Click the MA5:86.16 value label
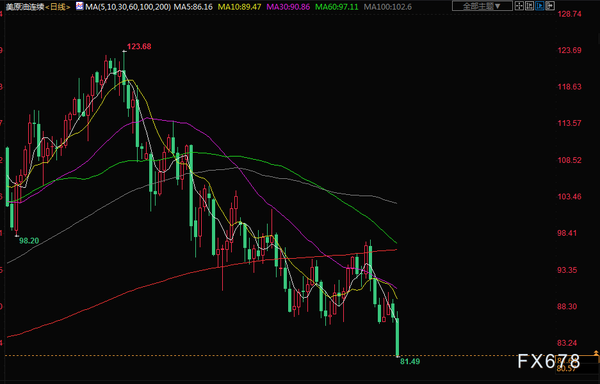This screenshot has height=384, width=600. tap(192, 7)
